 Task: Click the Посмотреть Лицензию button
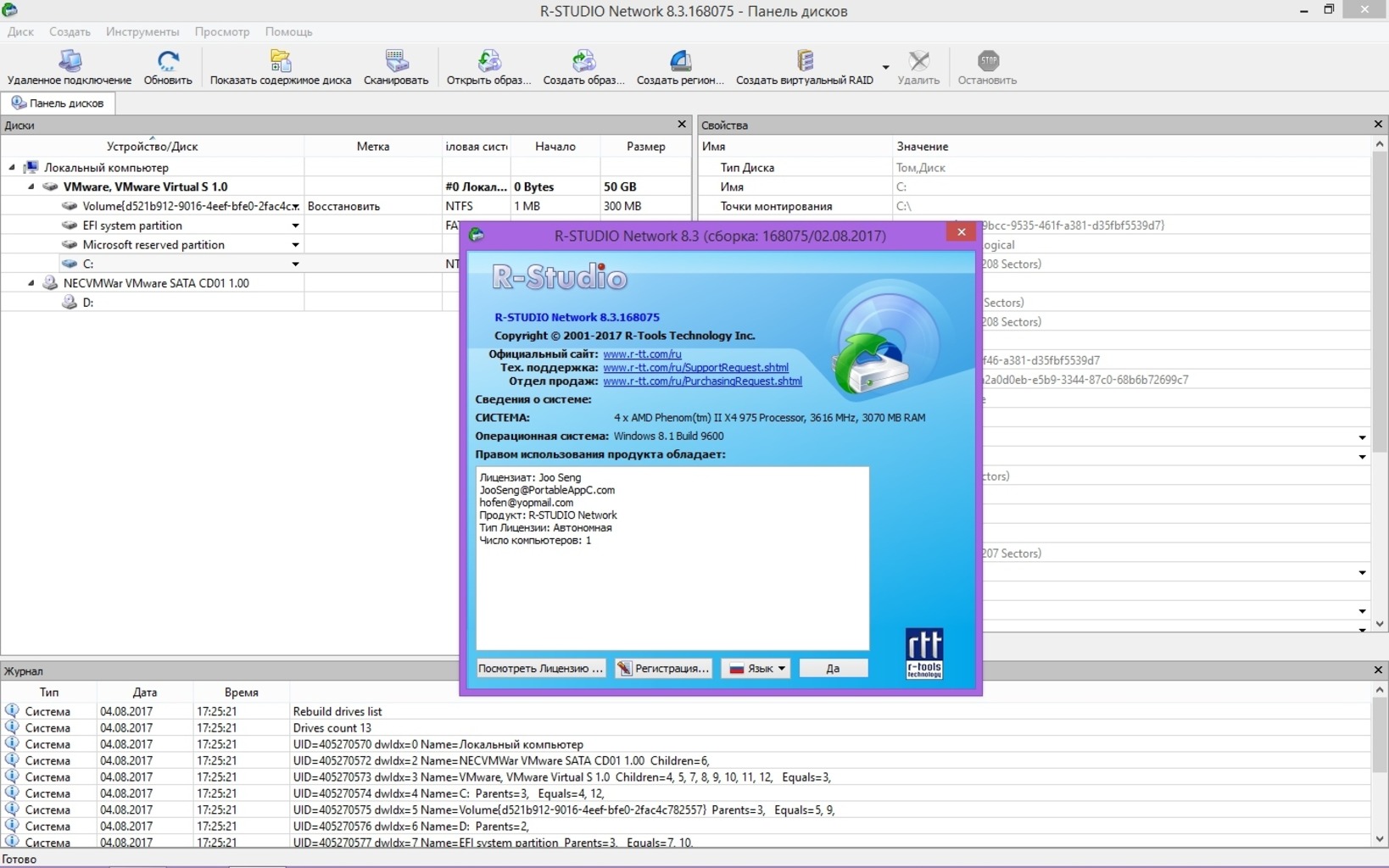[540, 668]
